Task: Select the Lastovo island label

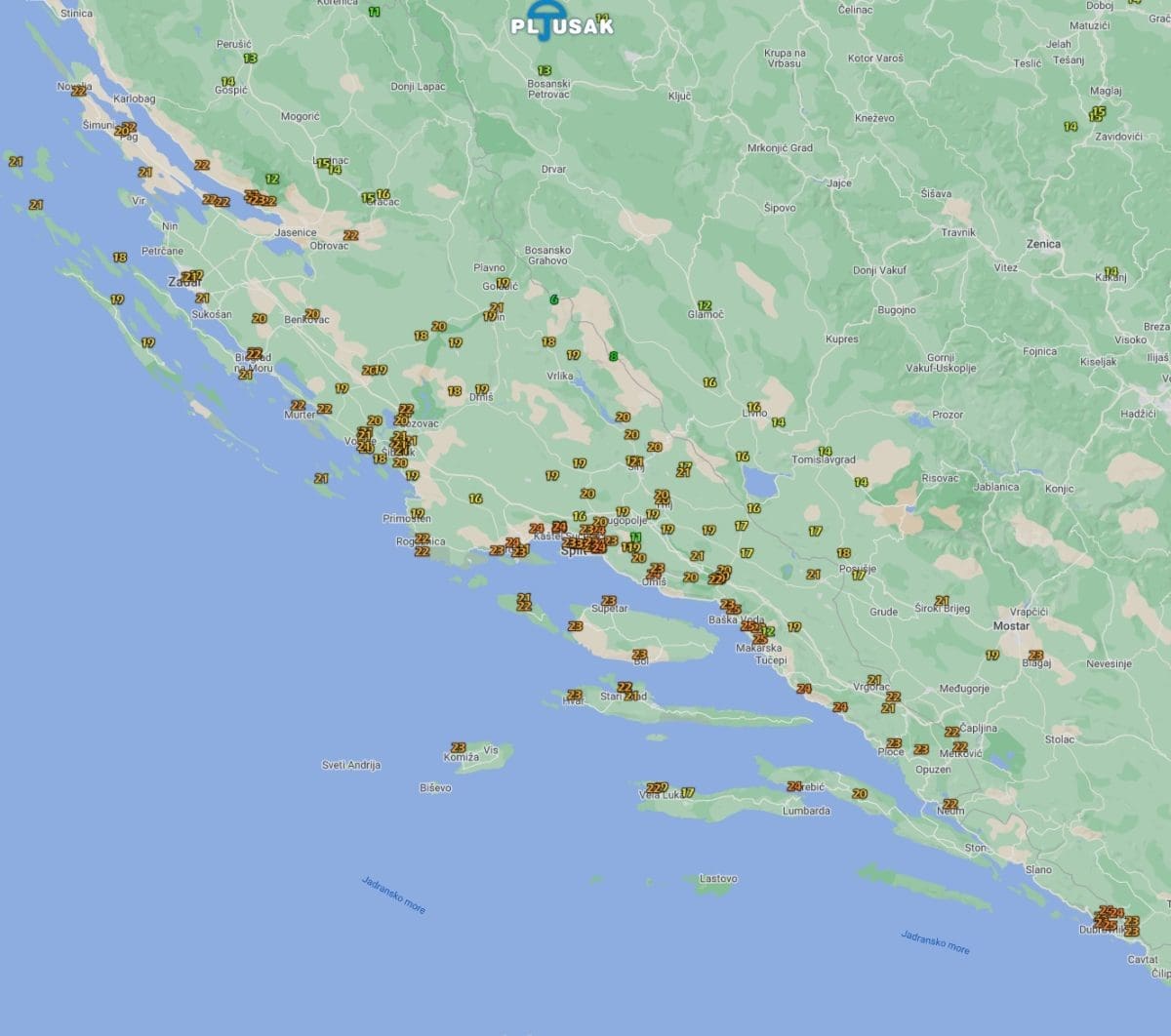Action: pyautogui.click(x=718, y=879)
